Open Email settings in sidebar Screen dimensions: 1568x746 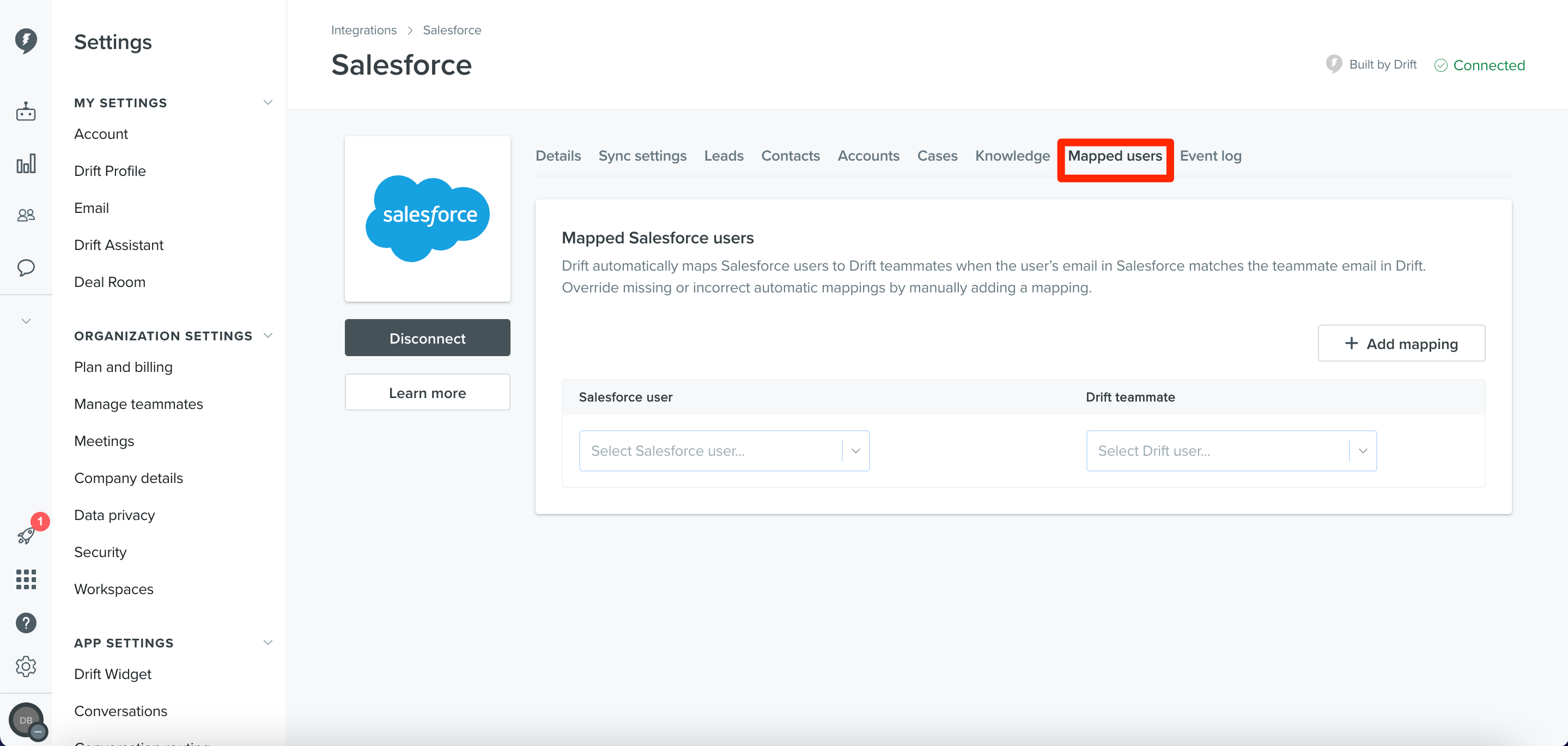point(92,208)
